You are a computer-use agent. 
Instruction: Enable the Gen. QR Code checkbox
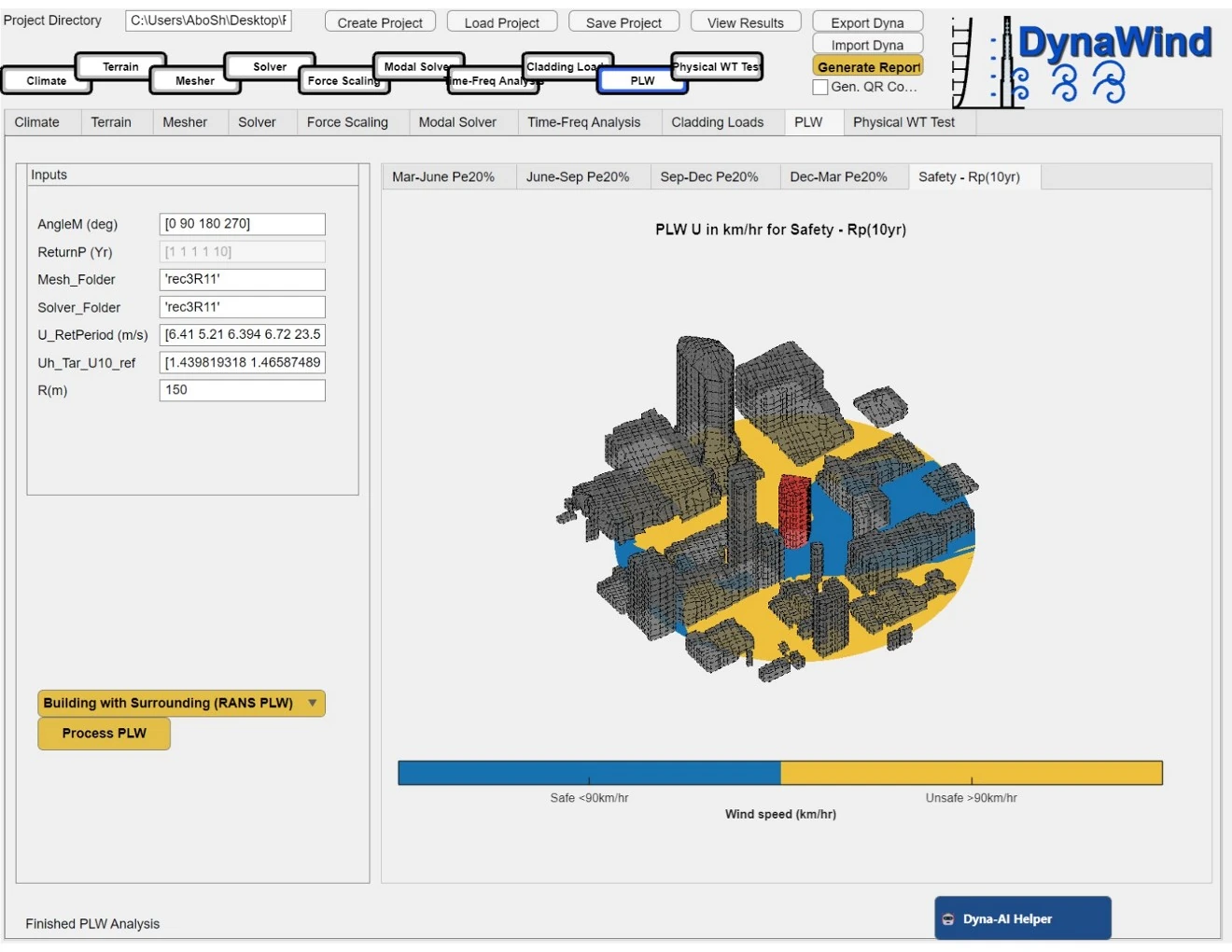(x=820, y=87)
